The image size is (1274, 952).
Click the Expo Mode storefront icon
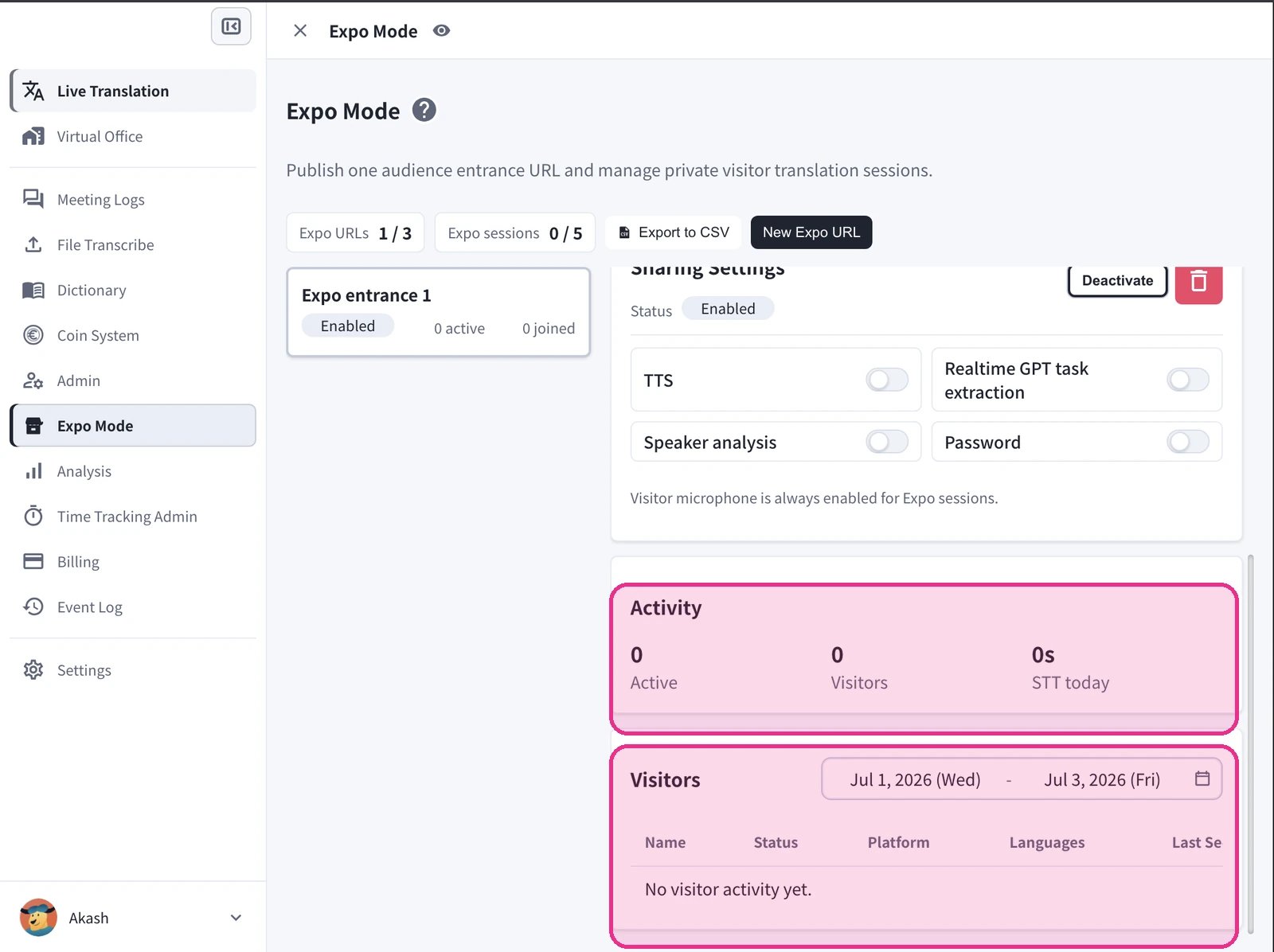33,426
